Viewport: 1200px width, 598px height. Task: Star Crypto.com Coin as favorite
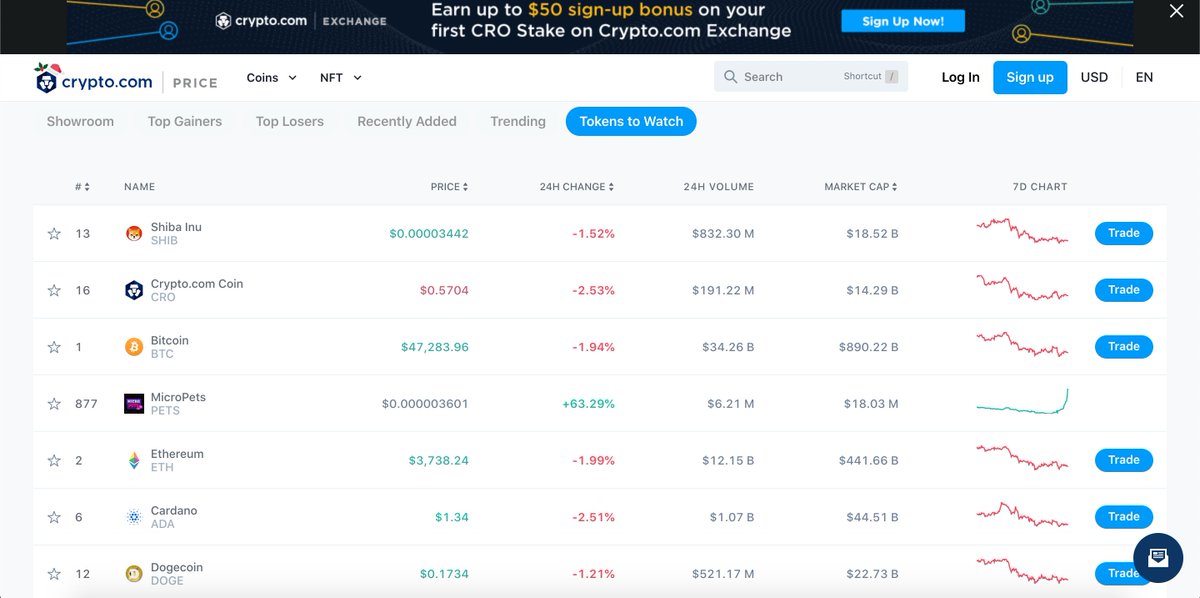[x=54, y=291]
